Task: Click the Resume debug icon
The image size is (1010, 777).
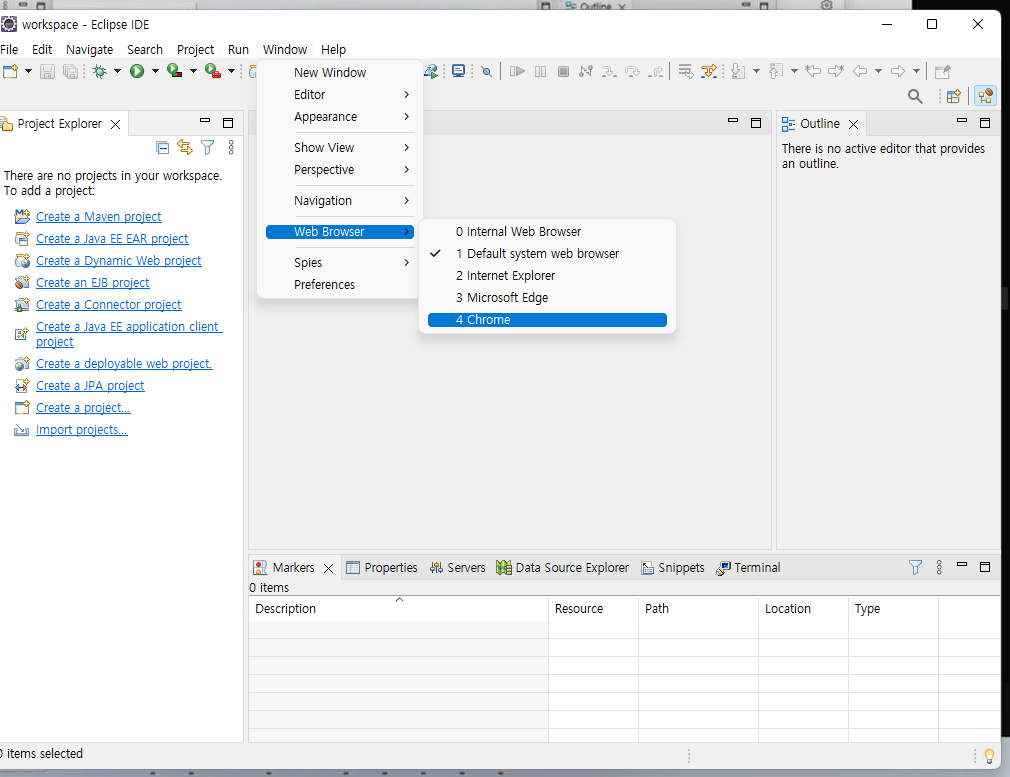Action: click(517, 72)
